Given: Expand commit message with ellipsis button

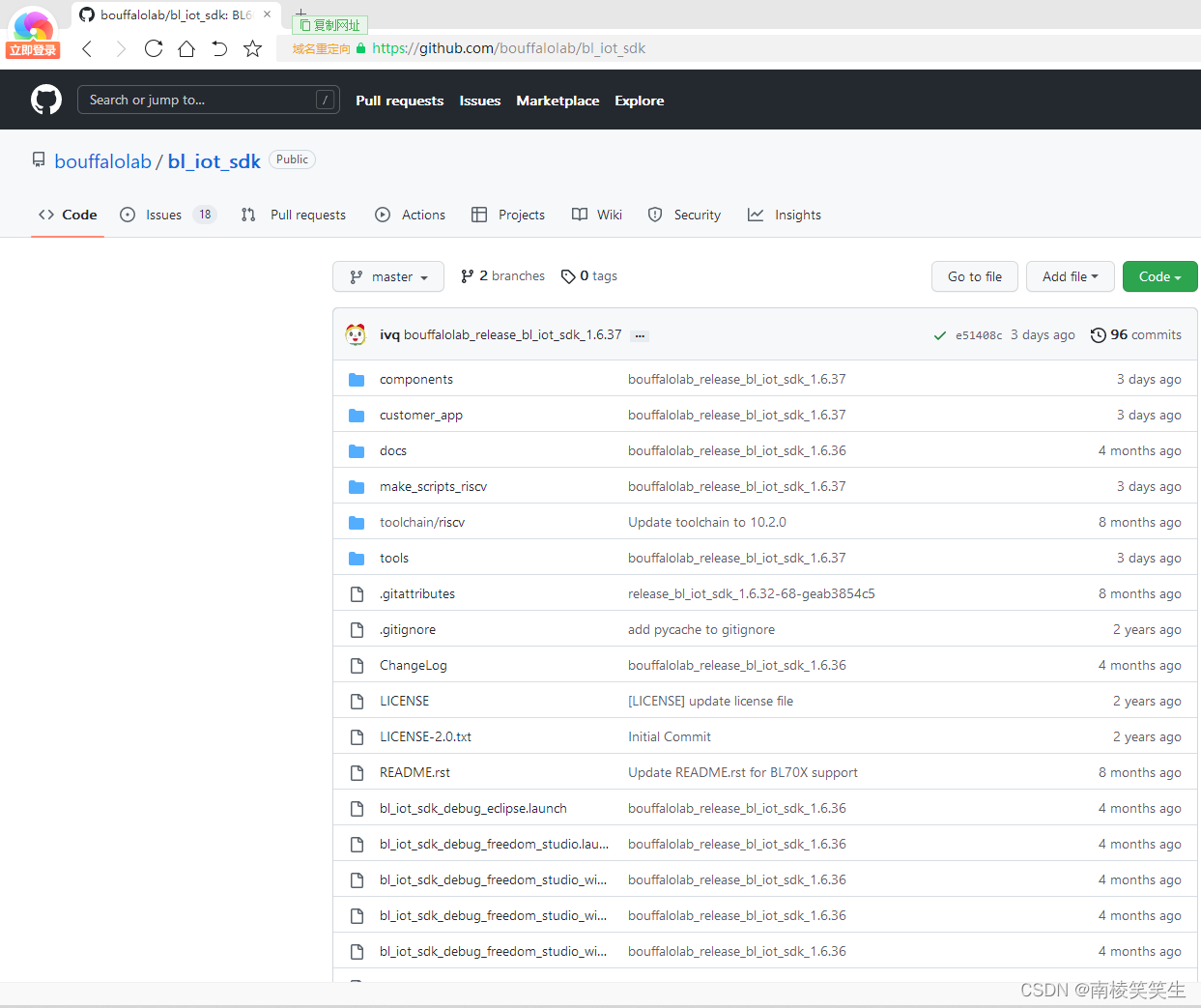Looking at the screenshot, I should [x=640, y=335].
